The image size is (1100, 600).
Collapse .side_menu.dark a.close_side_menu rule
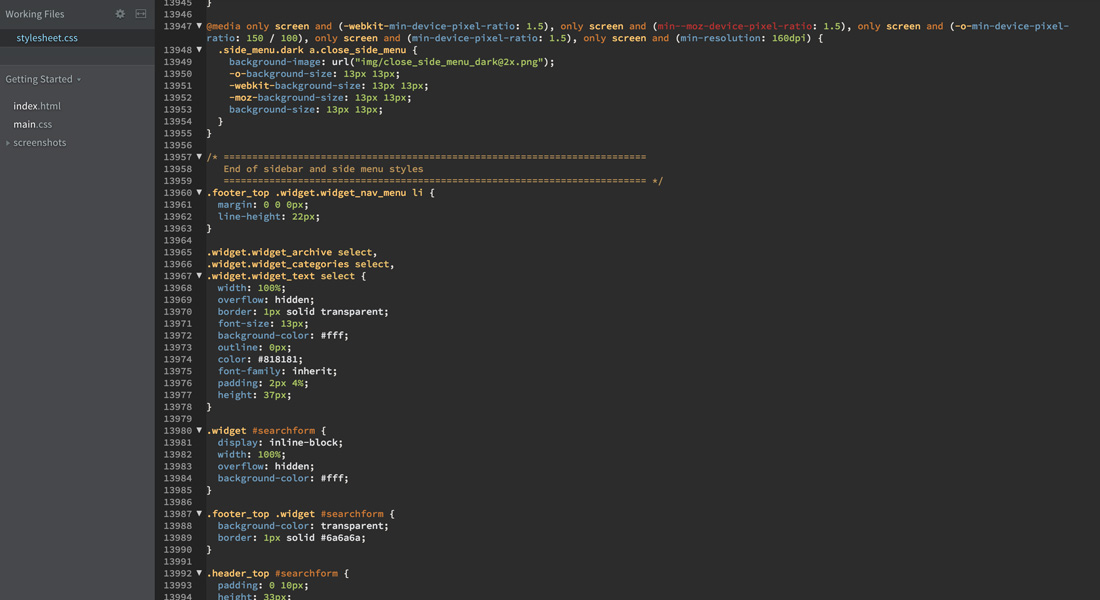[x=199, y=50]
